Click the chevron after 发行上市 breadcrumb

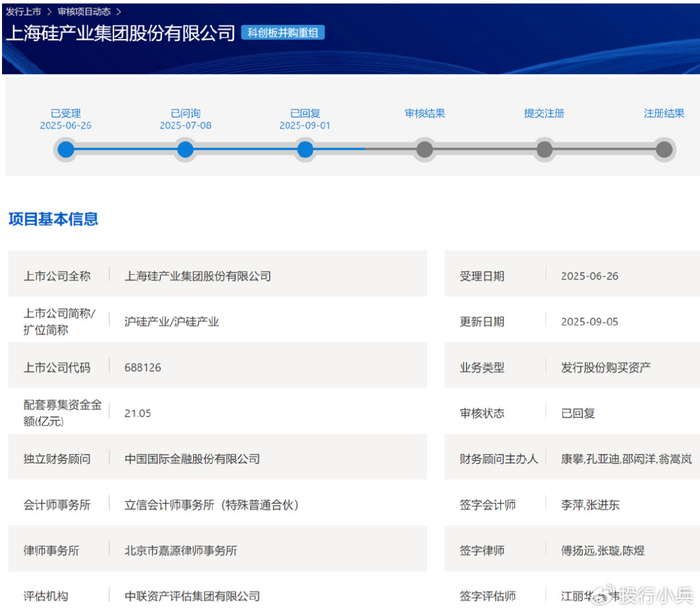[x=50, y=11]
